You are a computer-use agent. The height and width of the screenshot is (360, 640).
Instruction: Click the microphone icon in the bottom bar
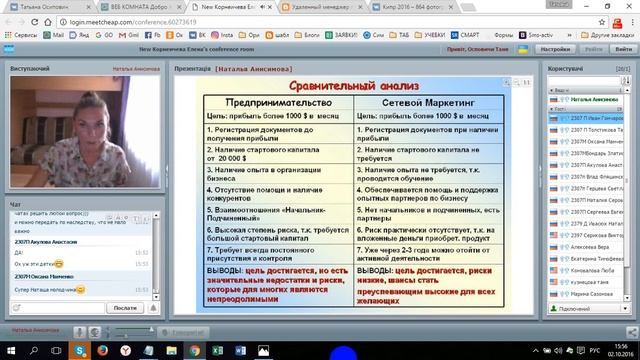(x=80, y=332)
